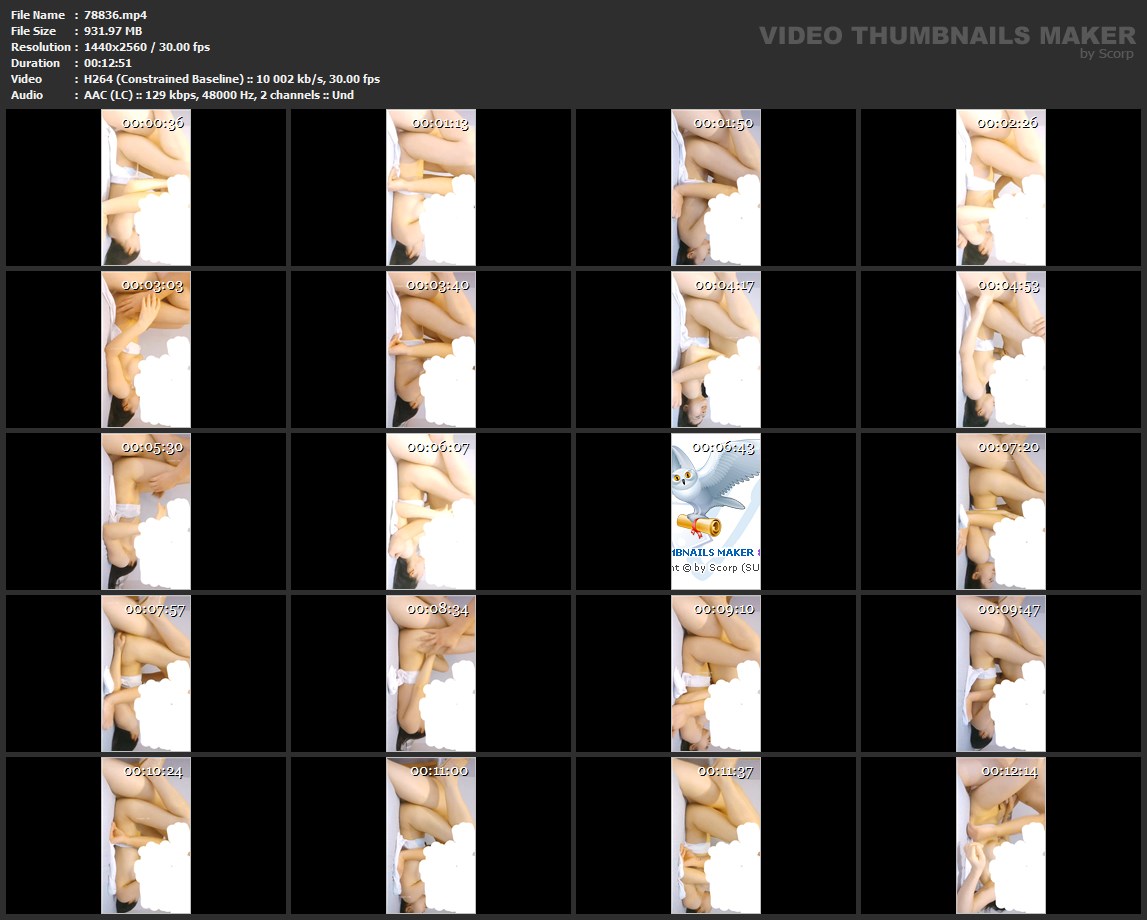The width and height of the screenshot is (1147, 920).
Task: Open the thumbnail timestamped 00:01:50
Action: coord(716,187)
